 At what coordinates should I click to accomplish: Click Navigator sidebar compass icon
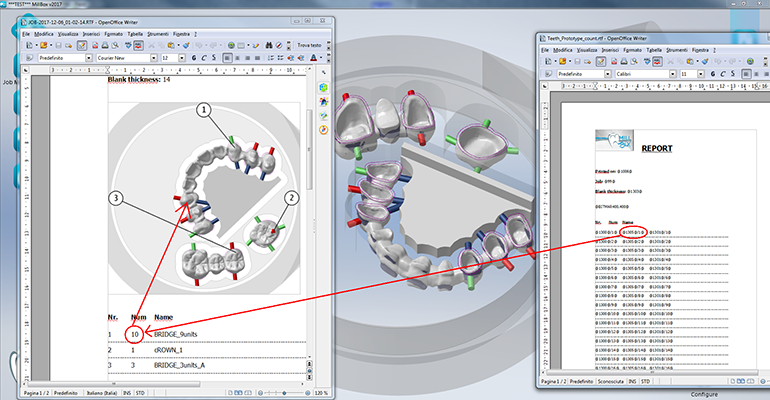coord(324,130)
